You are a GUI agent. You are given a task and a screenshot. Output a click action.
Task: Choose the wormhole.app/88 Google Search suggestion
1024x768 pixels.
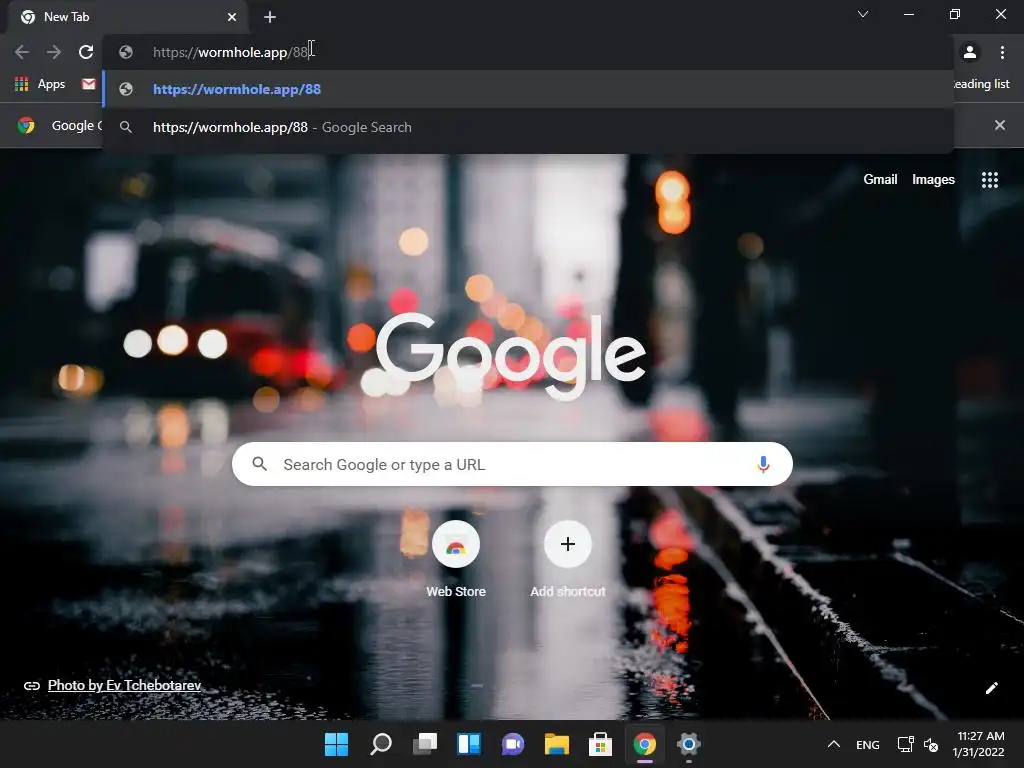click(x=528, y=127)
